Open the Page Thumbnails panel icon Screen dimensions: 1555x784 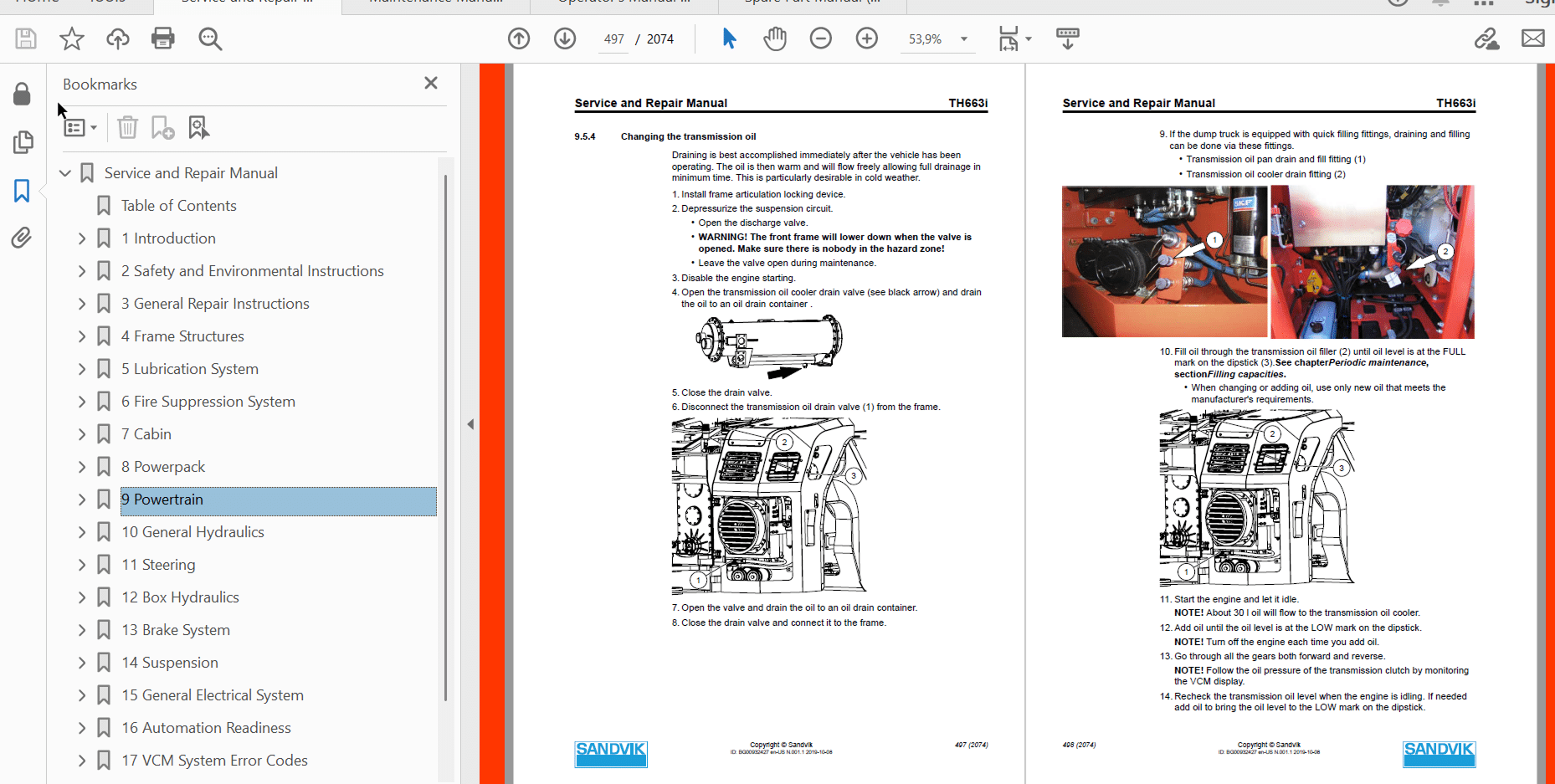(23, 142)
